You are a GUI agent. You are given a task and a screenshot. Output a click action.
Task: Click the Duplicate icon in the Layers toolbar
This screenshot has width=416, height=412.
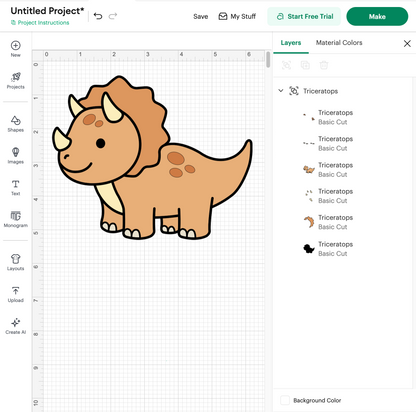(x=305, y=65)
